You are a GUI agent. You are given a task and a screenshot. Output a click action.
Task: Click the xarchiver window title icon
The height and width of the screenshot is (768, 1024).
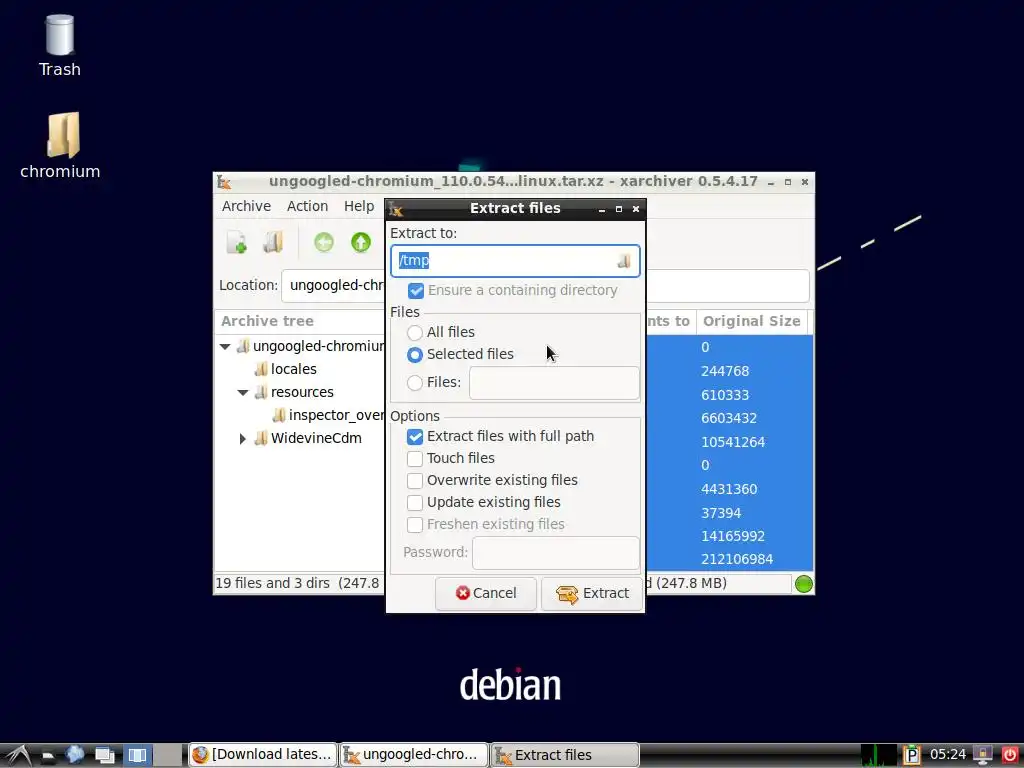[224, 182]
